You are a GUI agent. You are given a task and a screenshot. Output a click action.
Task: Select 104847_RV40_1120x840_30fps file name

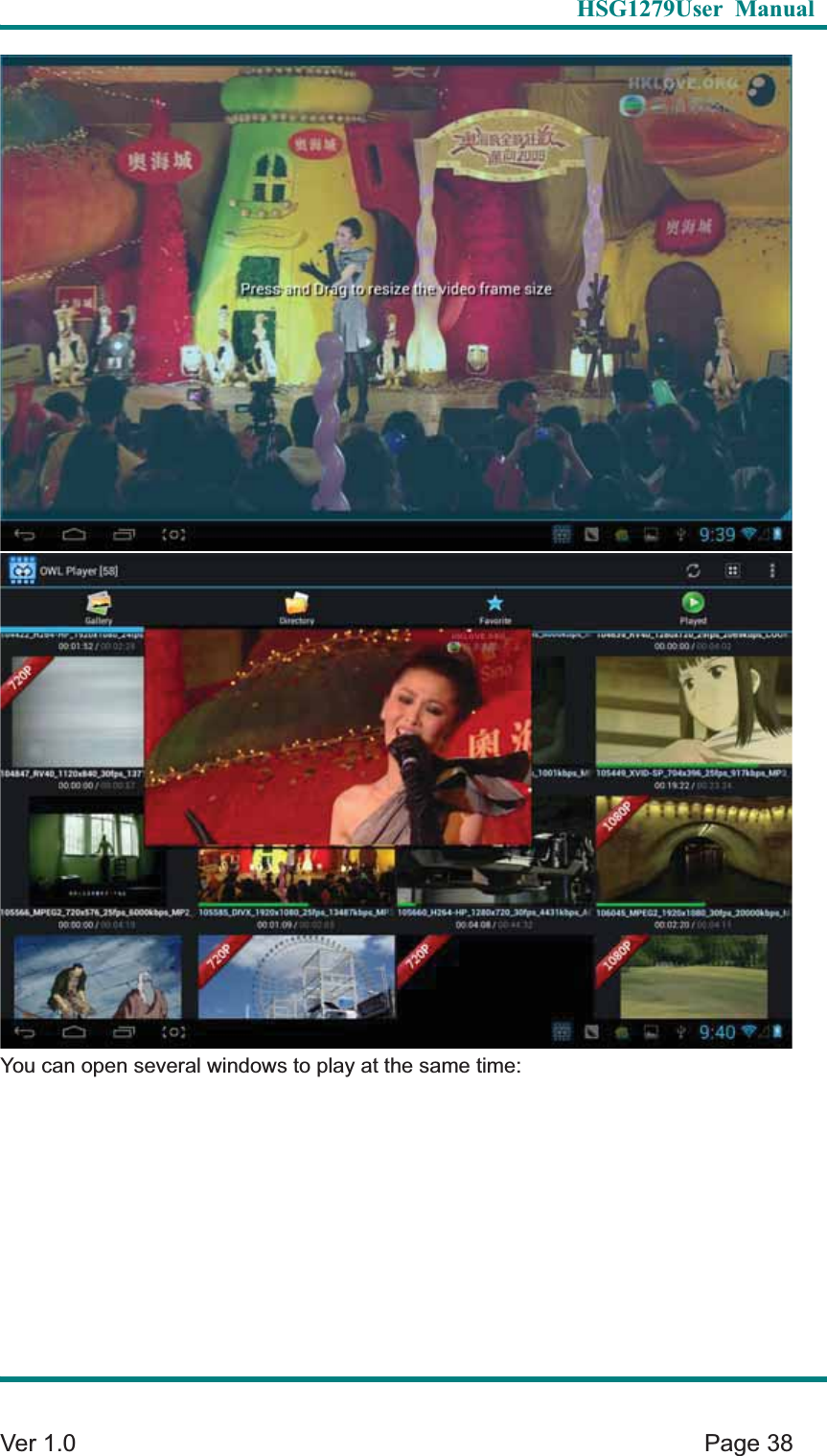click(73, 773)
